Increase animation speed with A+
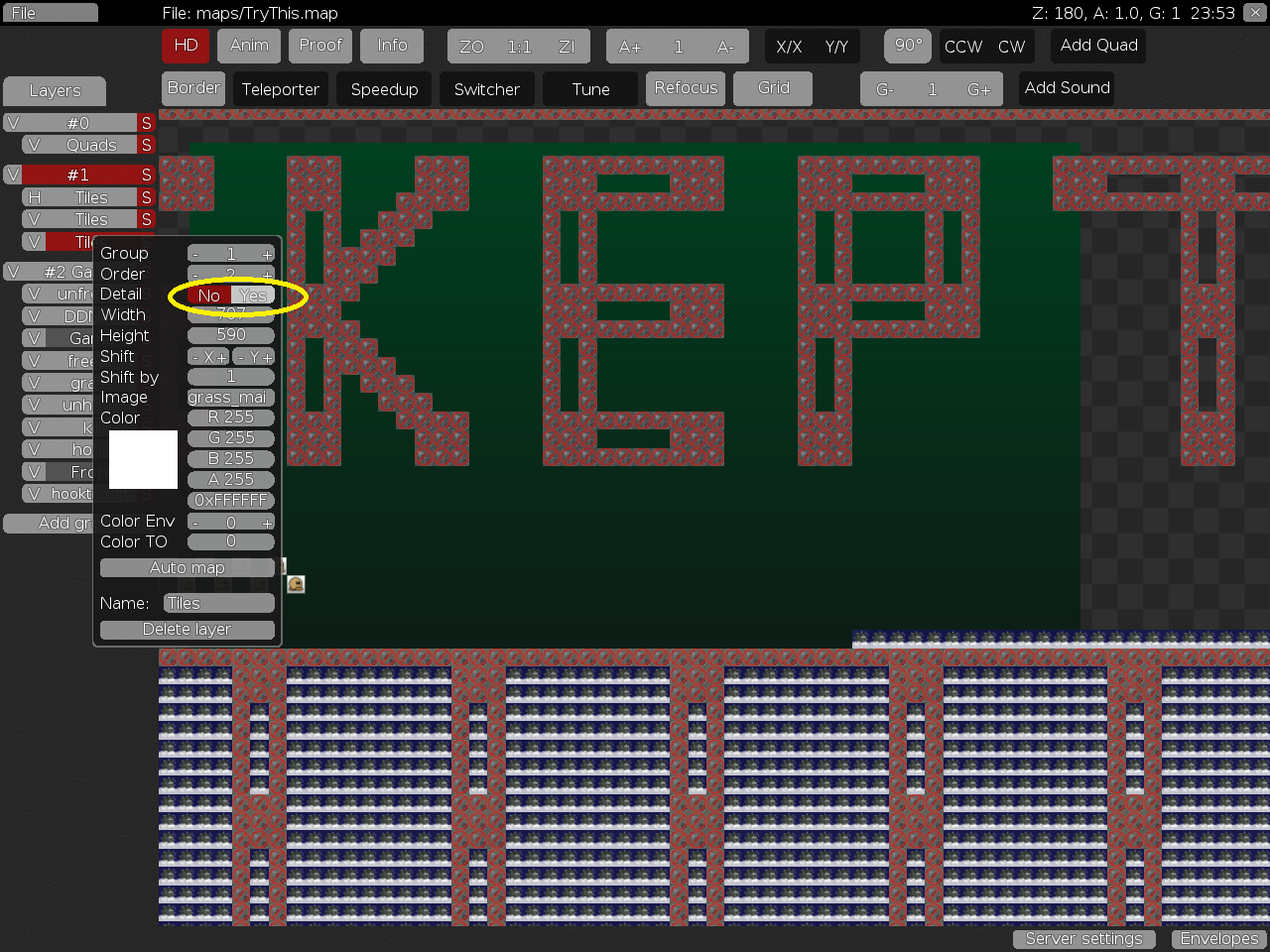Screen dimensions: 1270x952 [x=630, y=47]
